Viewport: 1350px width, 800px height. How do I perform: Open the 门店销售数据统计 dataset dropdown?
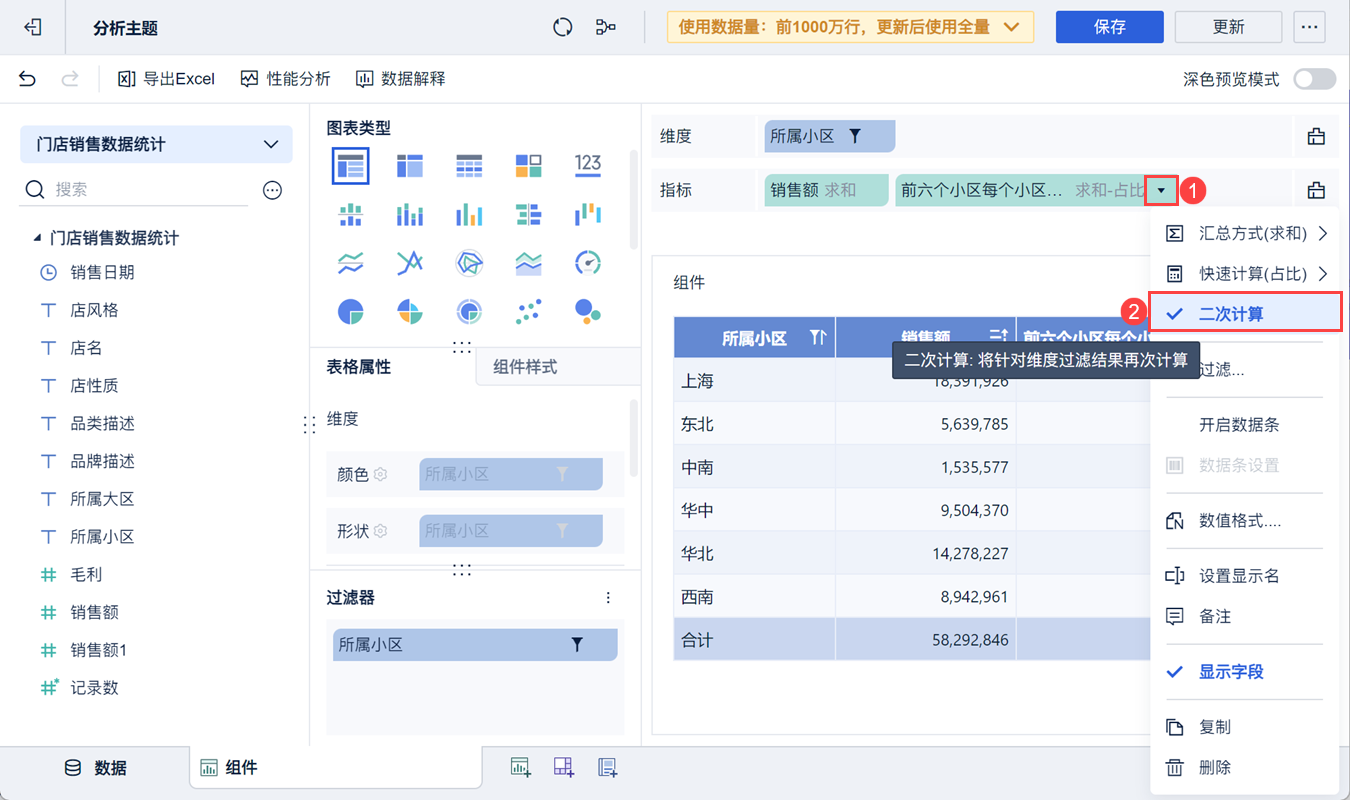(x=156, y=144)
